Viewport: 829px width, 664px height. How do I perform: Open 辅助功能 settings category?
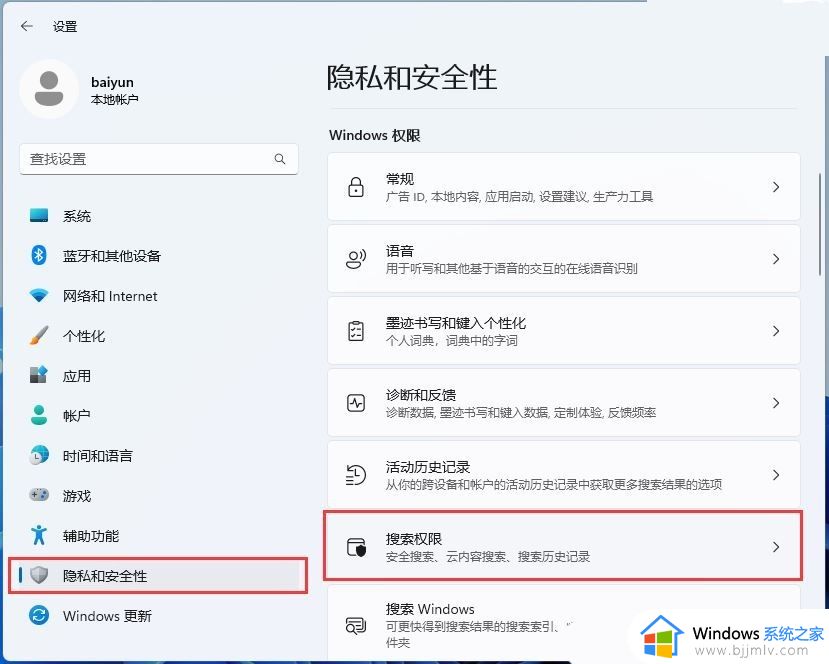pyautogui.click(x=159, y=535)
